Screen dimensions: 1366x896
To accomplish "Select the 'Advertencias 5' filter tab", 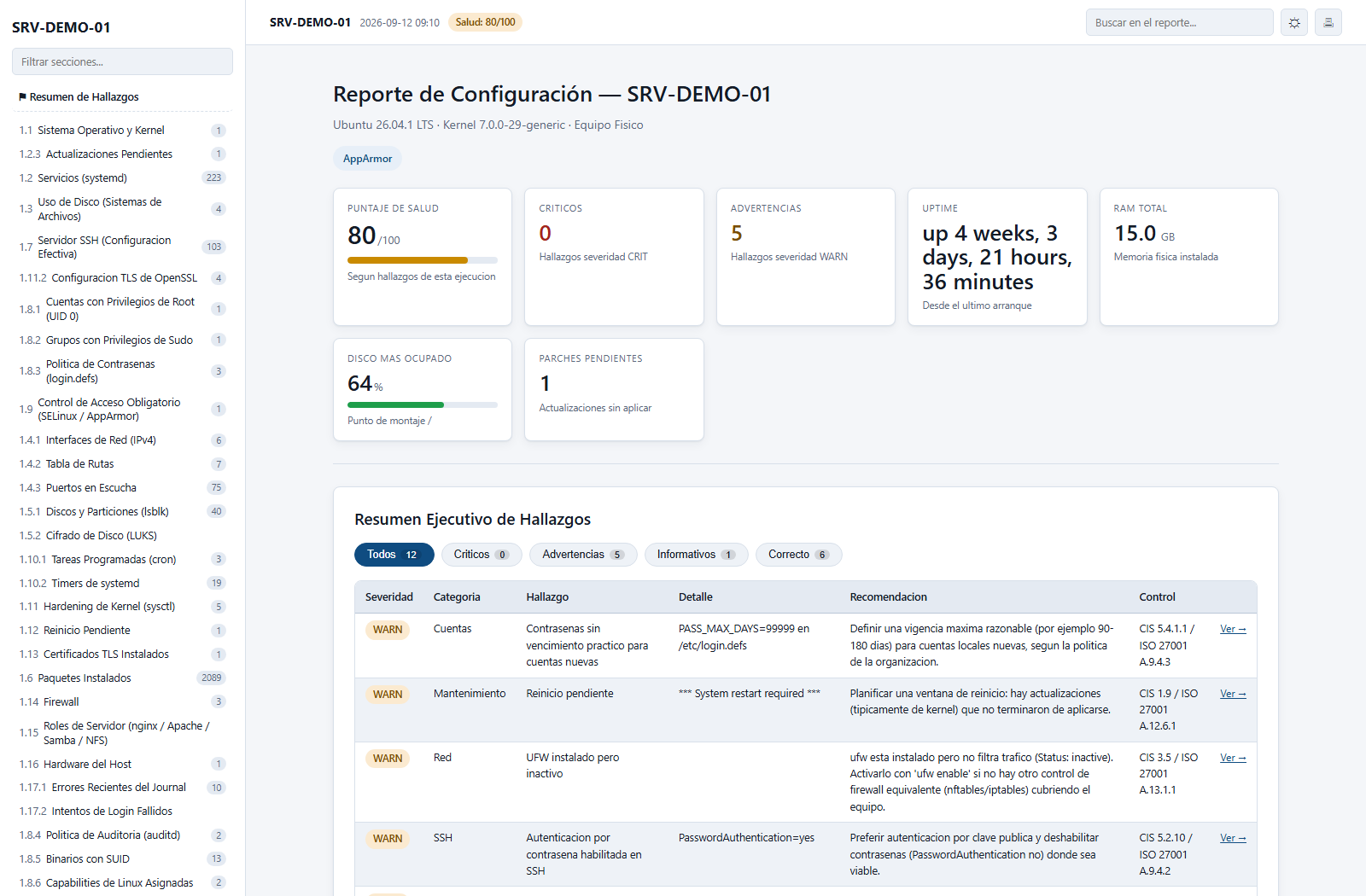I will [583, 555].
